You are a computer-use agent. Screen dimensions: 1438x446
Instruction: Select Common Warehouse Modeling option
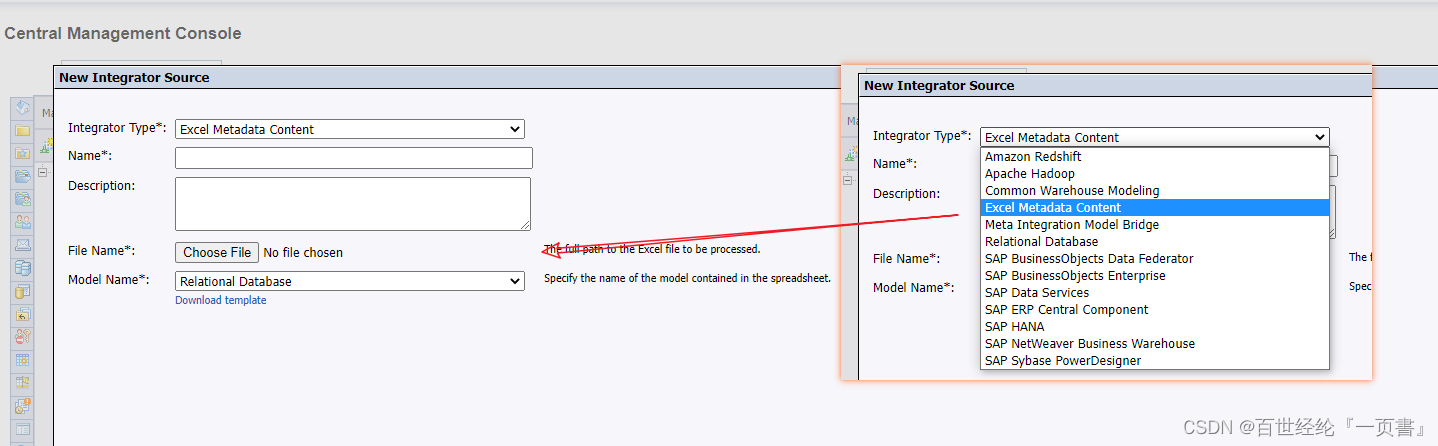click(x=1155, y=191)
